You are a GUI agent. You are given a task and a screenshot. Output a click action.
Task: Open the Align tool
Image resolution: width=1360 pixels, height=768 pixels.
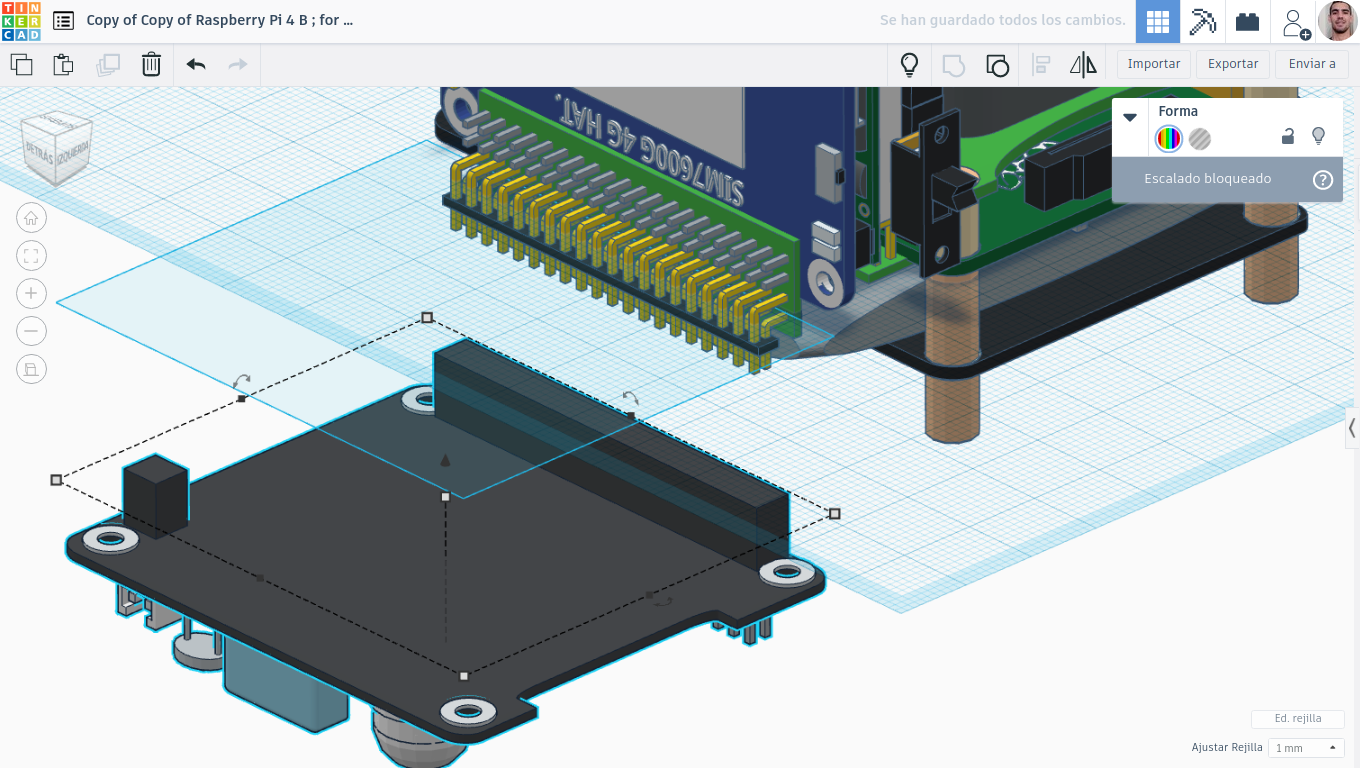pos(1041,65)
